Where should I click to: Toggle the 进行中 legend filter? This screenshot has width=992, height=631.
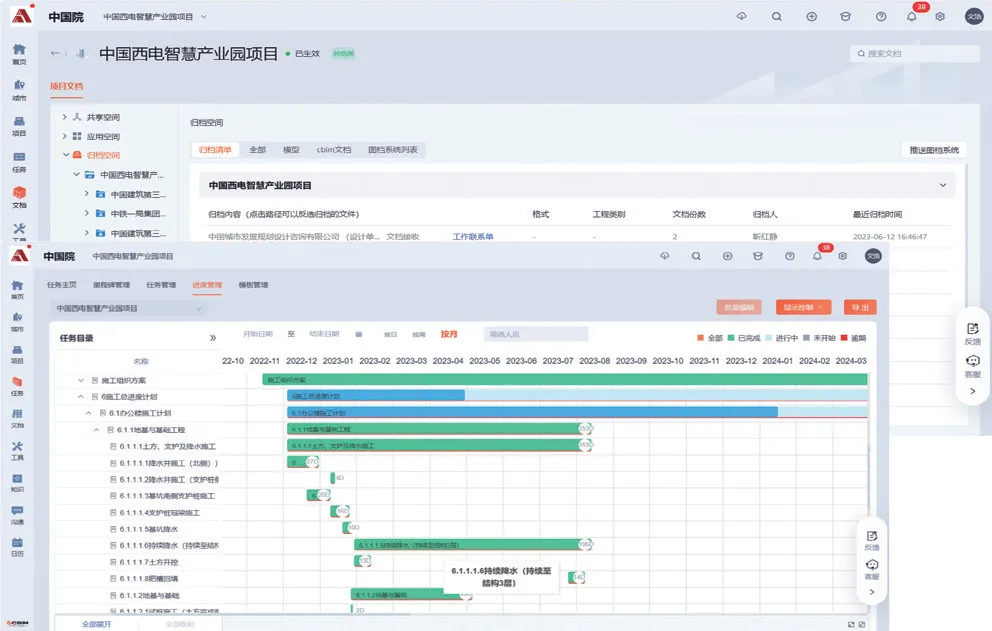[781, 338]
